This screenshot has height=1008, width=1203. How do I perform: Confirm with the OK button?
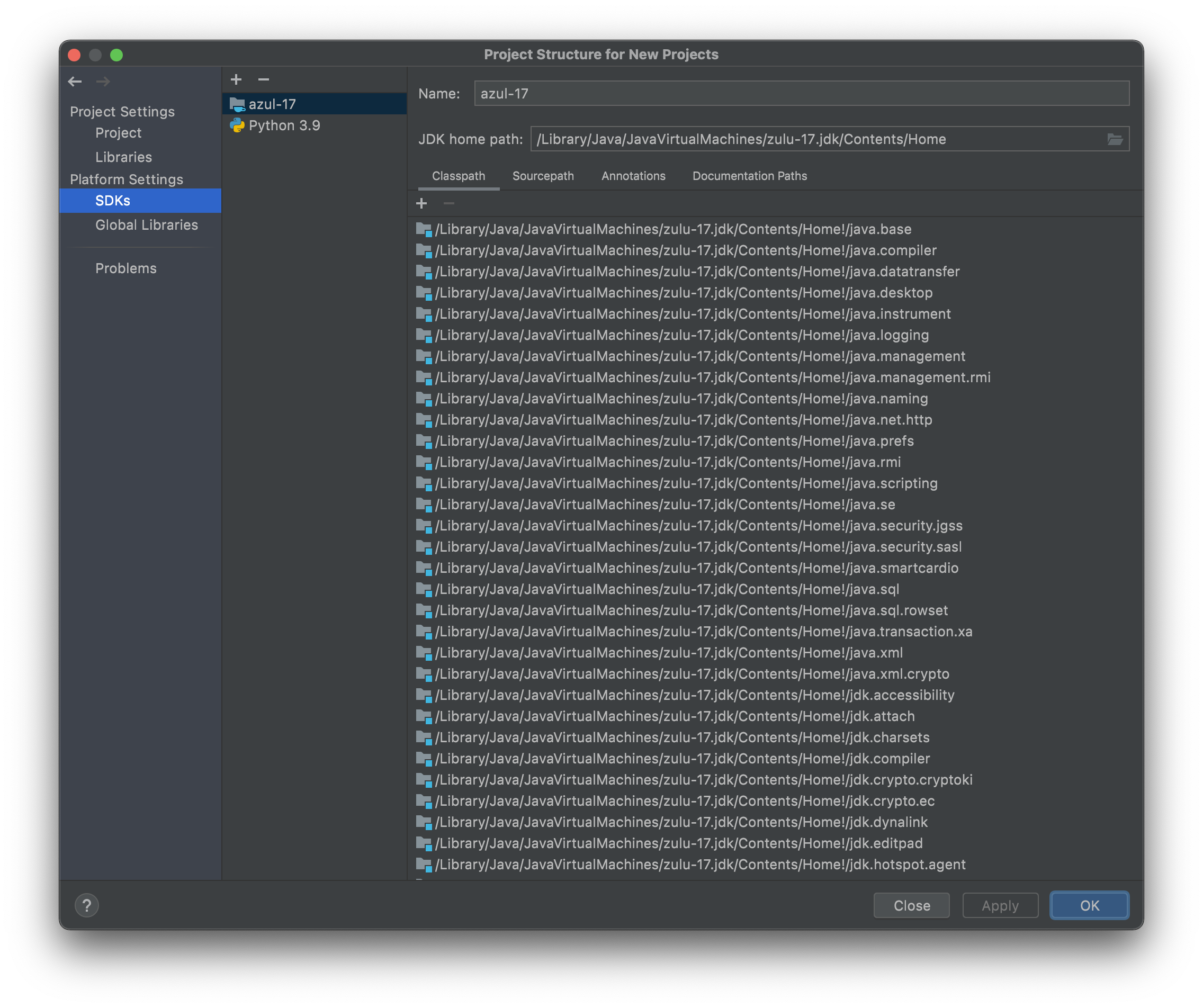click(x=1090, y=905)
